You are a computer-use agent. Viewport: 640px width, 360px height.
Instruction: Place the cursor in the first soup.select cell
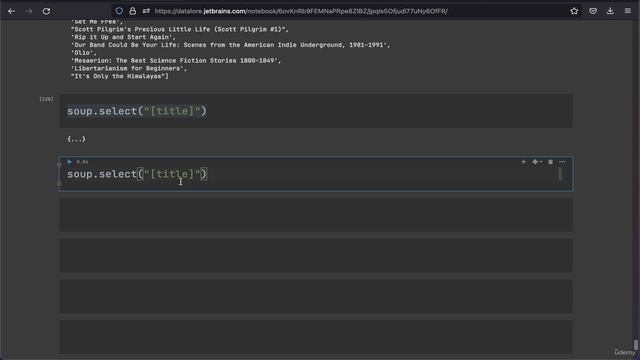[x=316, y=111]
